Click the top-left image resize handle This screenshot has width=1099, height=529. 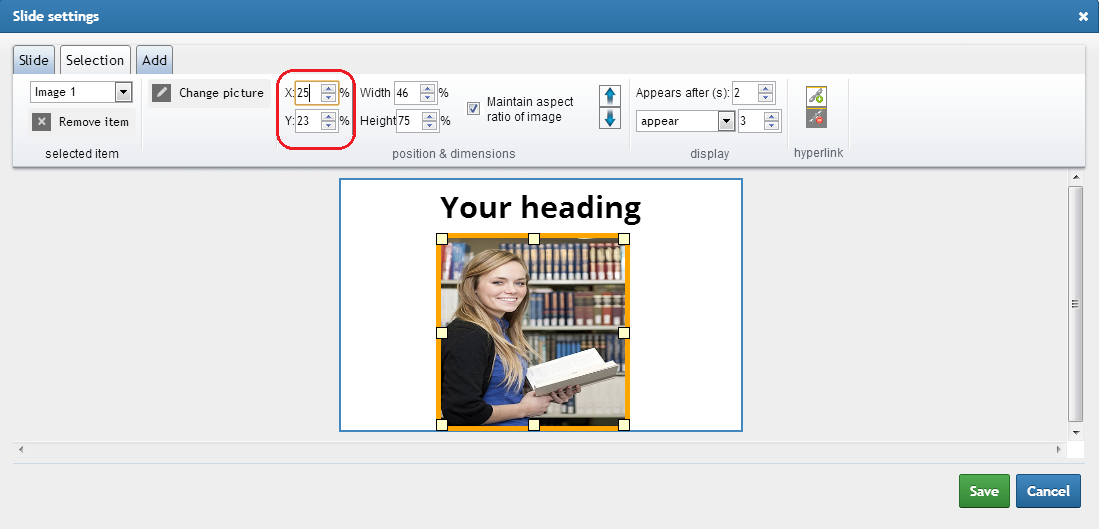point(442,239)
